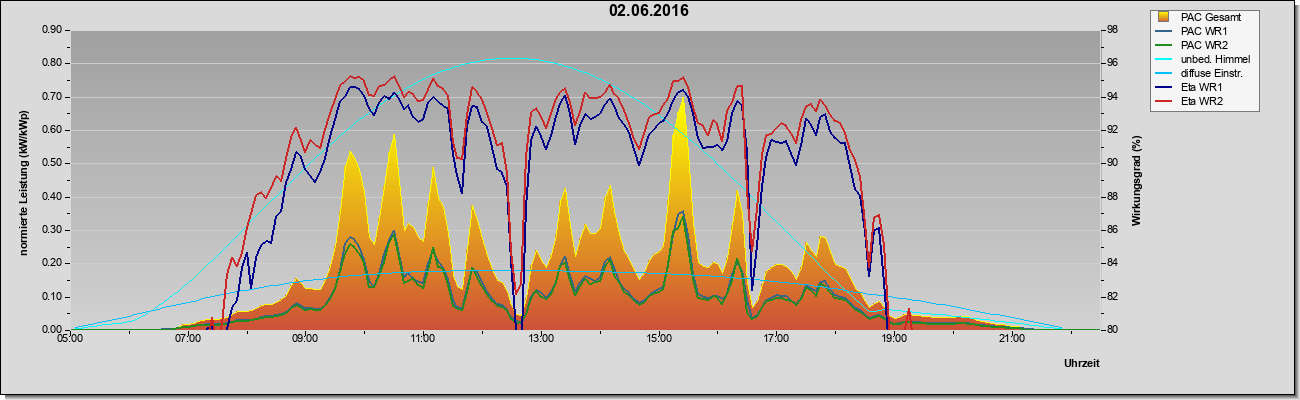Viewport: 1300px width, 400px height.
Task: Click the chart title 02.06.2016
Action: (x=649, y=11)
